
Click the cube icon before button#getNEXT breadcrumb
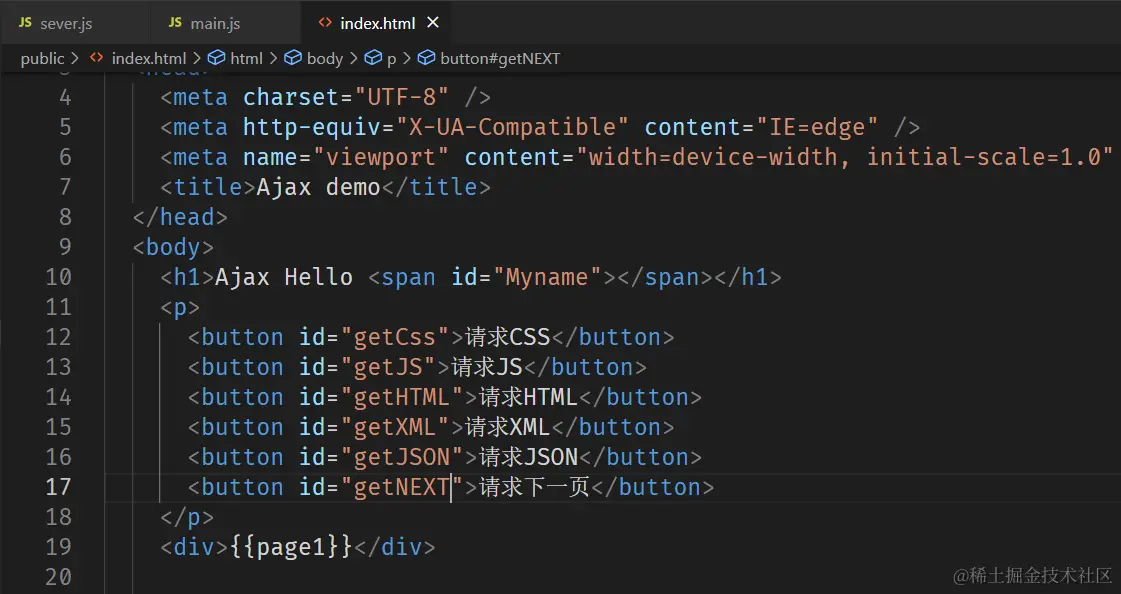pos(426,58)
